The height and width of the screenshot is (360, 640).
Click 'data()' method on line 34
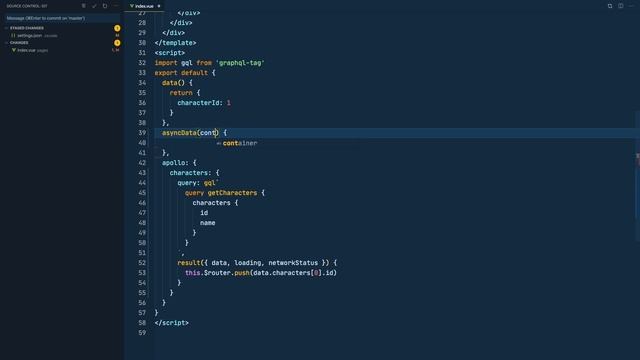tap(173, 83)
